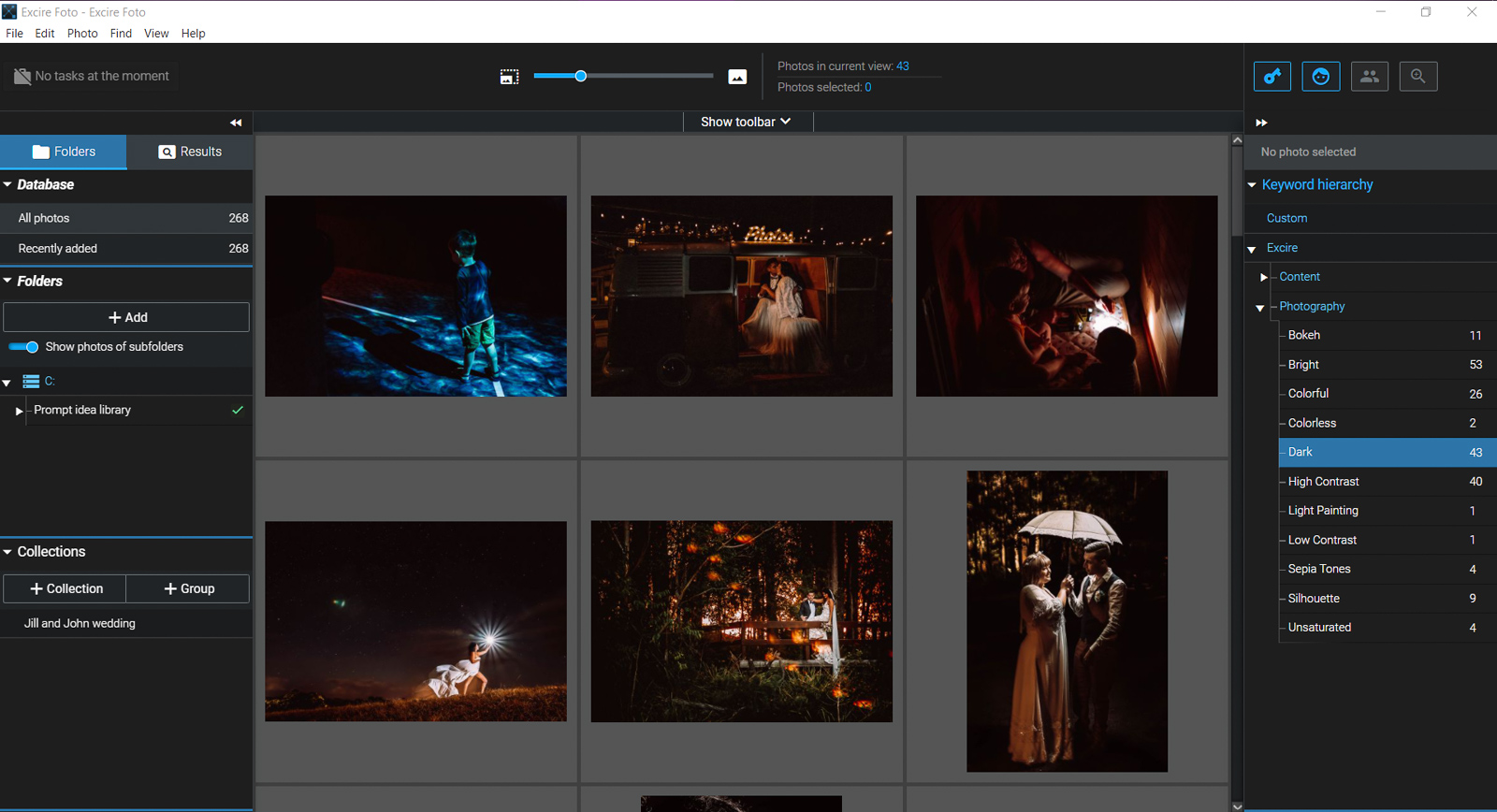Create a new Collection with the button
Screen dimensions: 1497x812
click(65, 588)
